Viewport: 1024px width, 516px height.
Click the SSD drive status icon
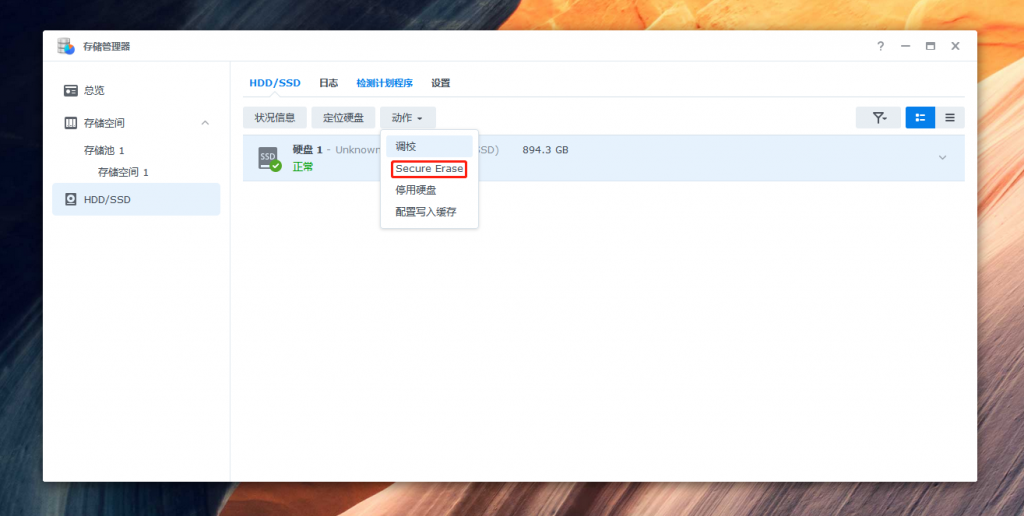coord(269,158)
